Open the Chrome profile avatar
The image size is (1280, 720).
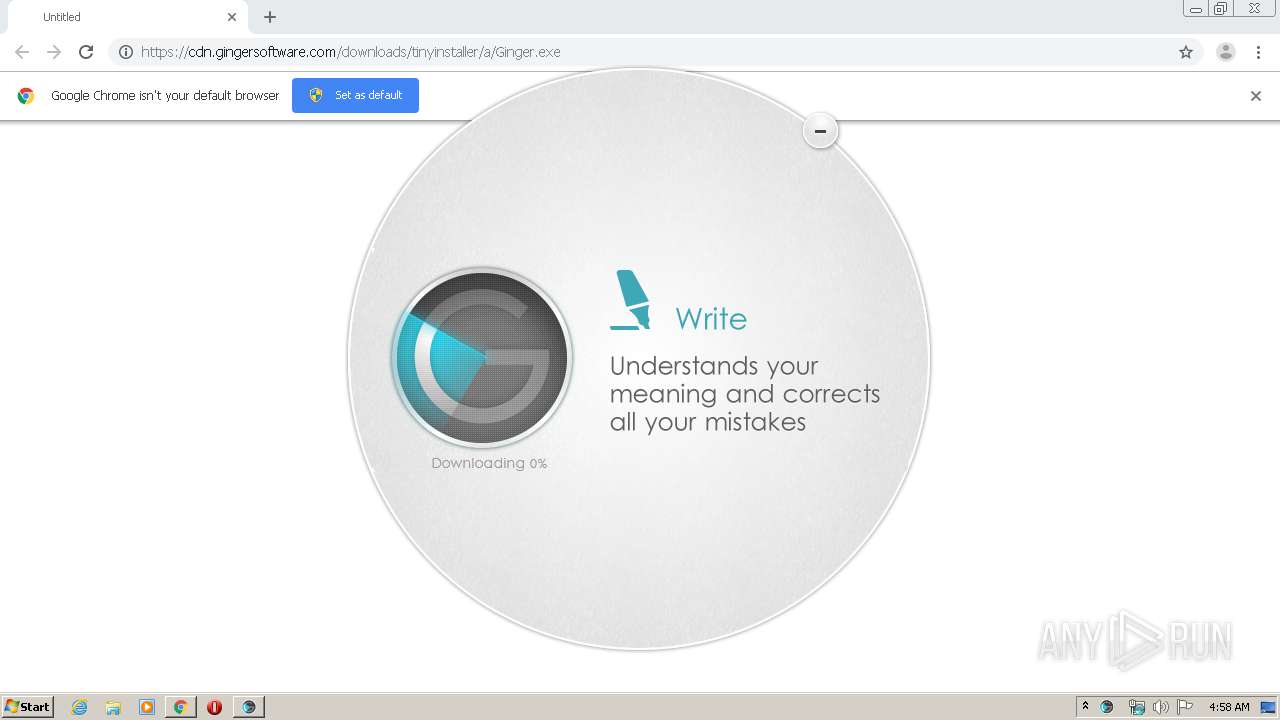tap(1226, 52)
